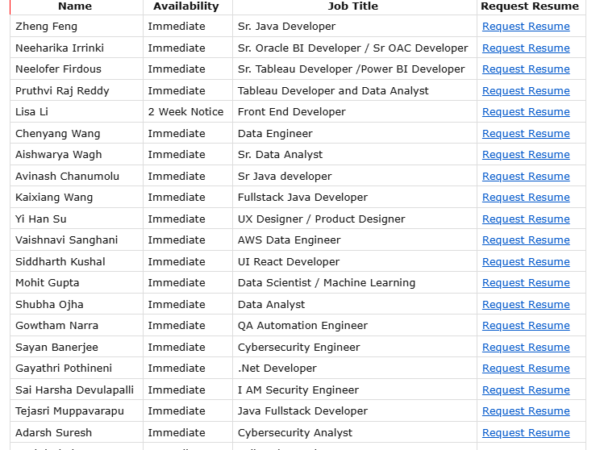This screenshot has width=600, height=450.
Task: Click the Cybersecurity Engineer job title
Action: click(299, 347)
